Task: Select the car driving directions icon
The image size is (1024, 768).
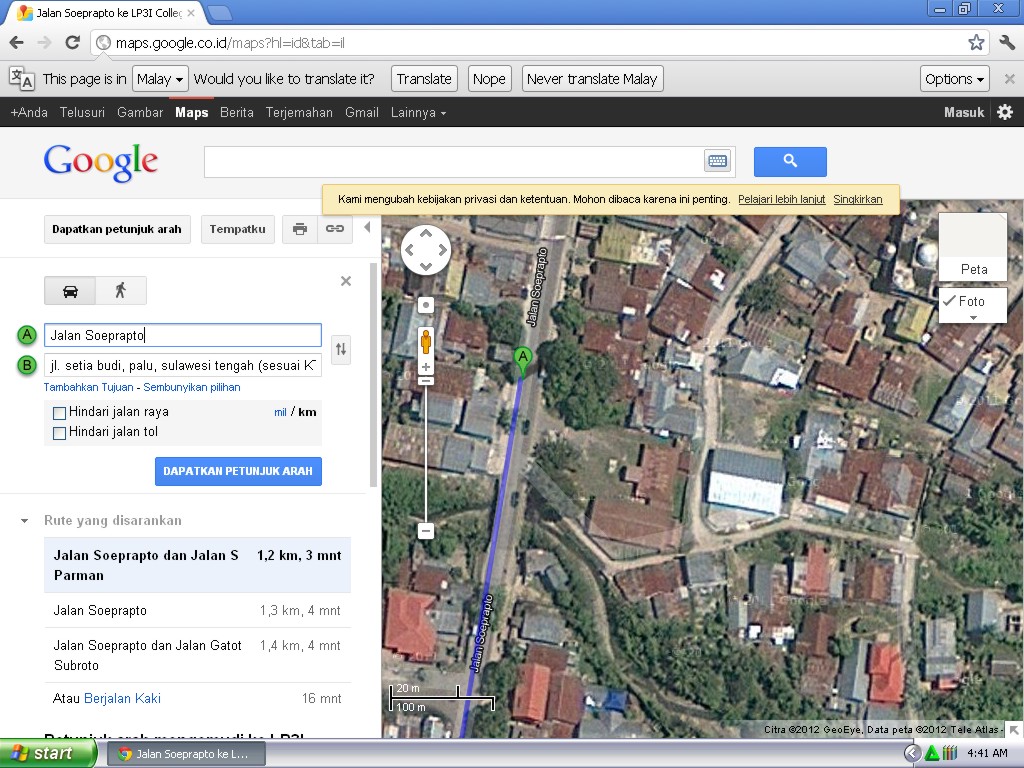Action: click(x=68, y=290)
